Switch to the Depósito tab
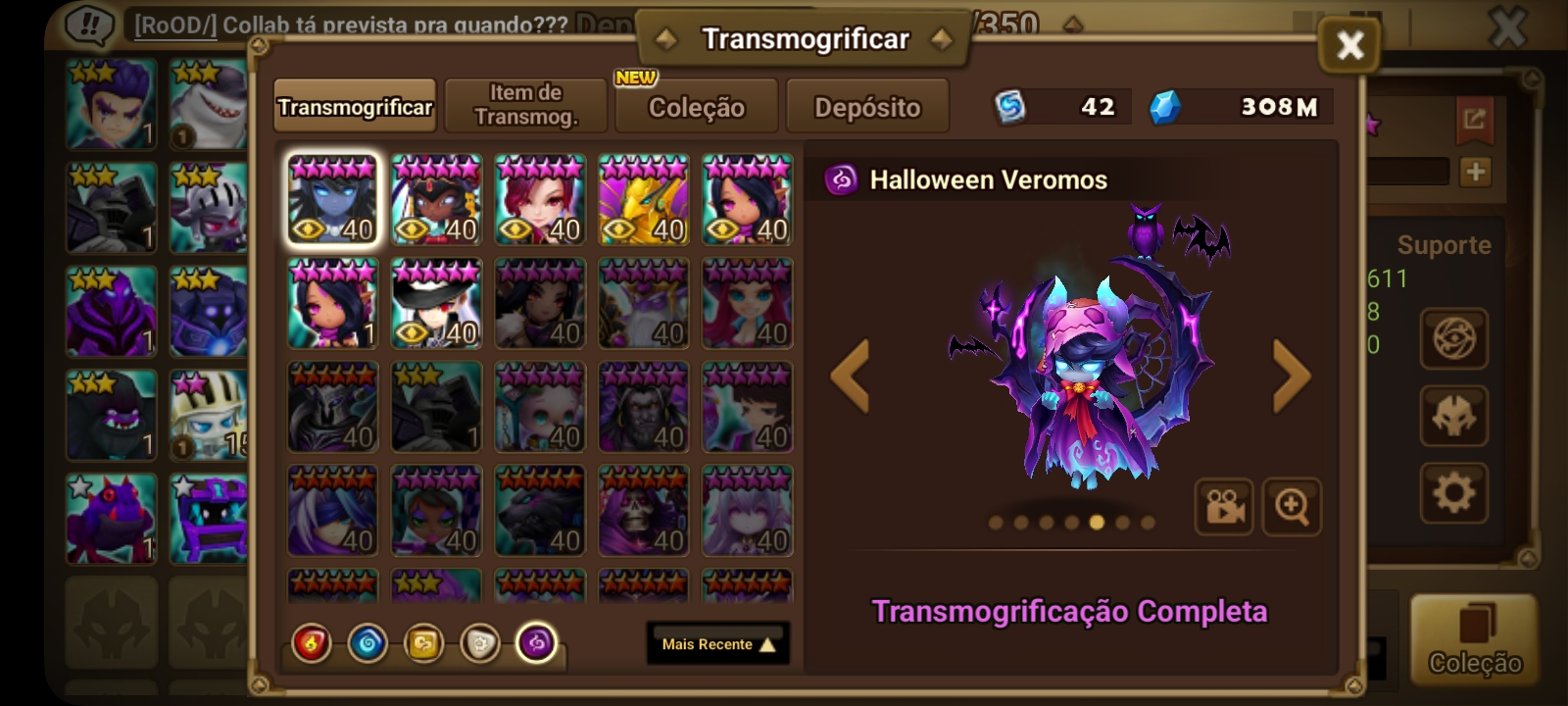This screenshot has height=706, width=1568. pos(867,106)
